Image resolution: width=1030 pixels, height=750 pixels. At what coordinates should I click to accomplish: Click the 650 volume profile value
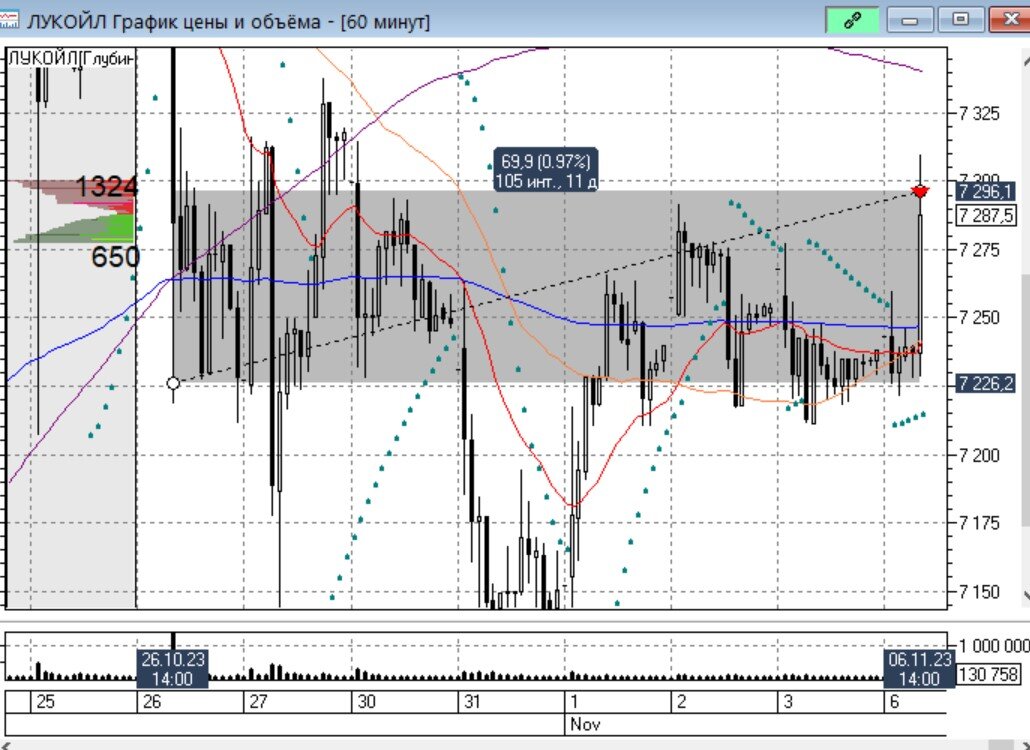[x=115, y=257]
